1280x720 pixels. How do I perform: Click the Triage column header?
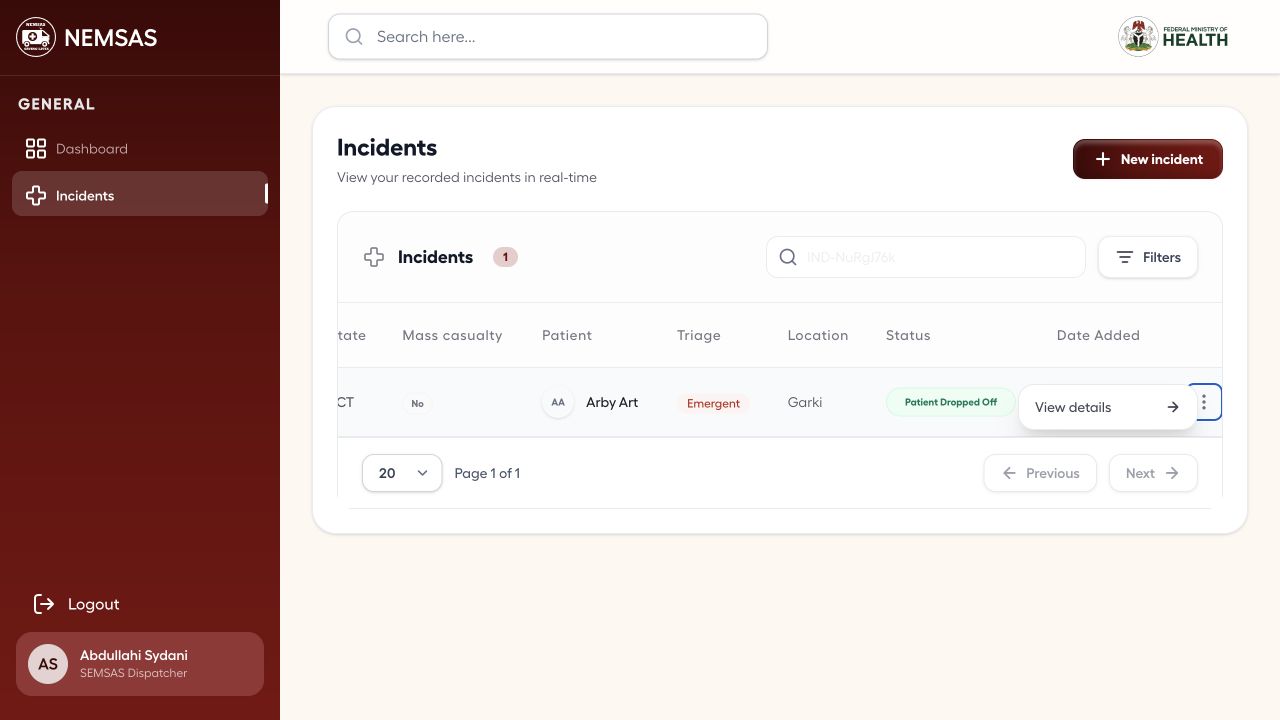coord(699,335)
